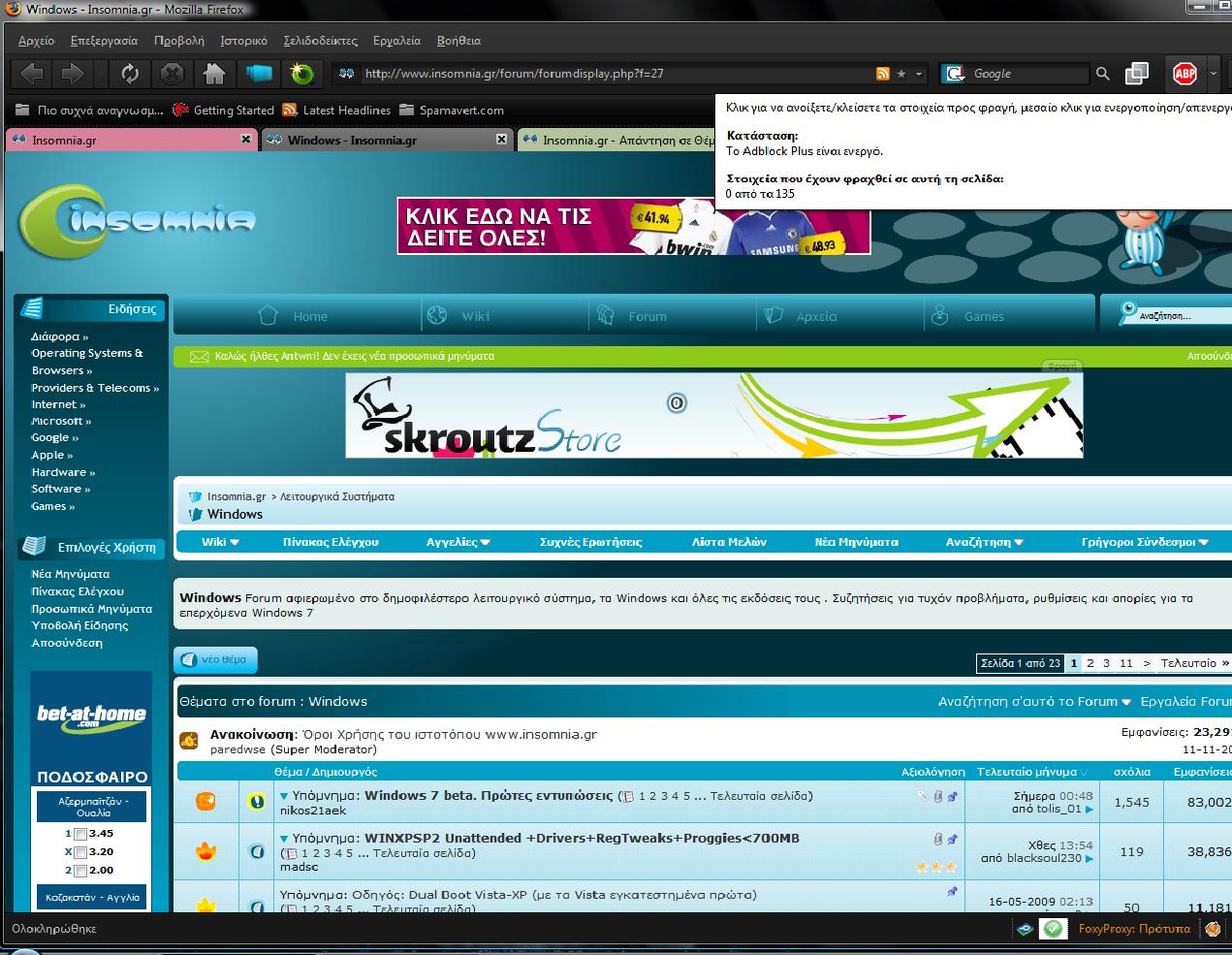Click the site Αναζήτηση search field

1183,316
